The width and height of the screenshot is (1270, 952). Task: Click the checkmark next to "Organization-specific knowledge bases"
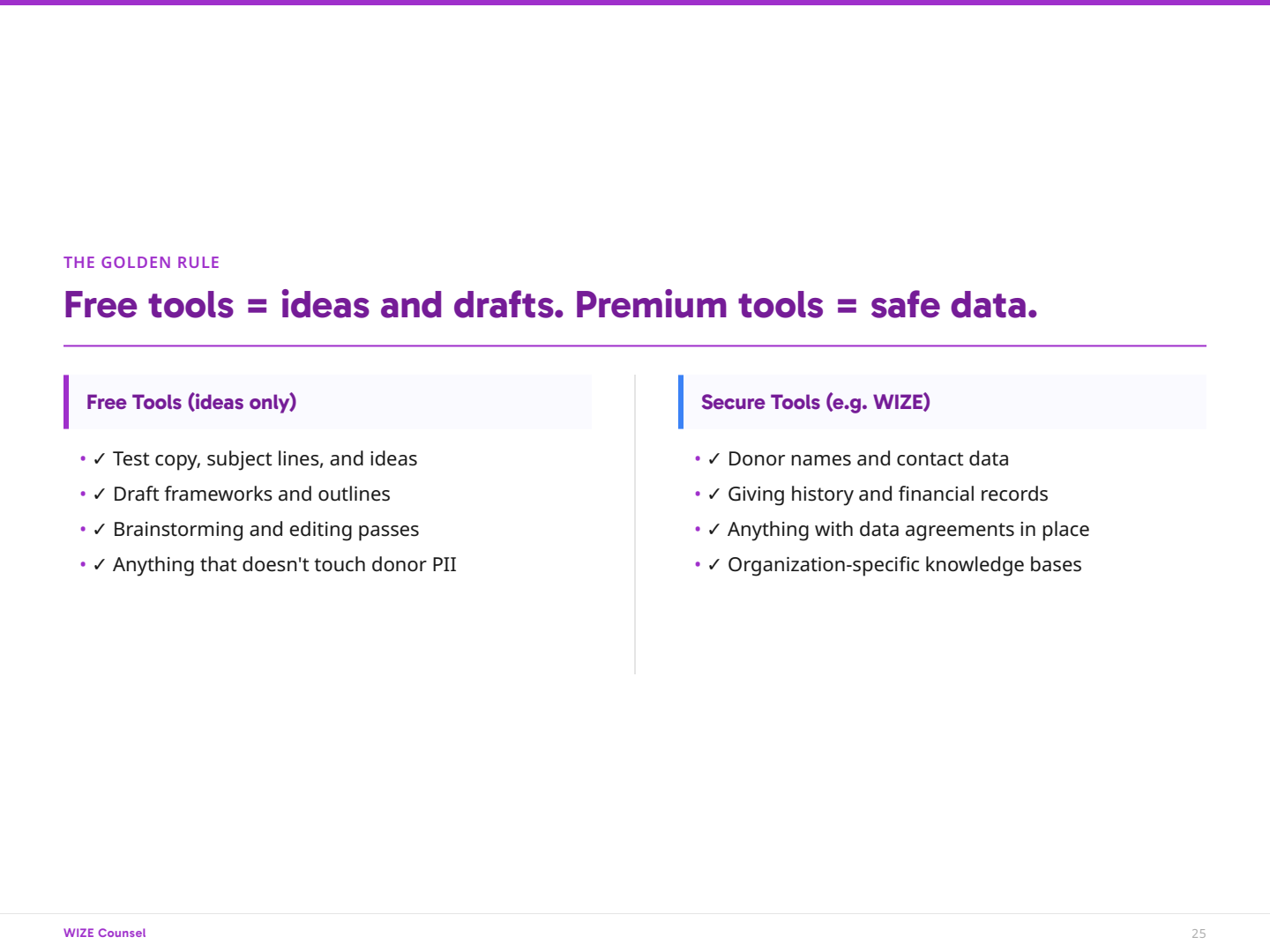click(713, 565)
